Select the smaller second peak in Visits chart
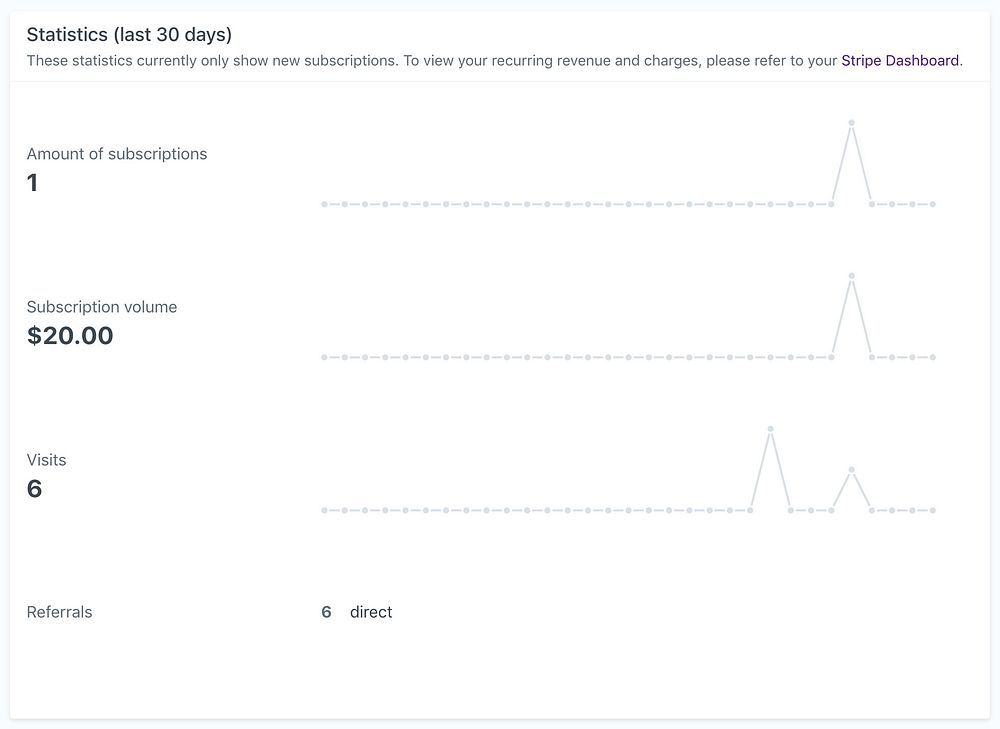This screenshot has height=729, width=1000. [x=851, y=469]
